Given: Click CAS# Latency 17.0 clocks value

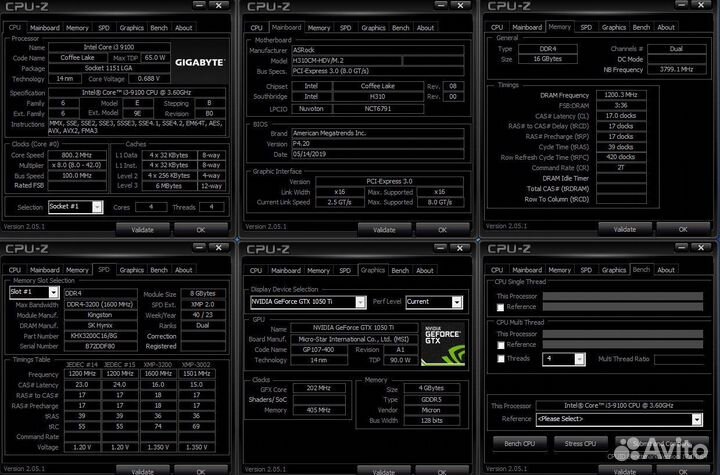Looking at the screenshot, I should point(621,116).
